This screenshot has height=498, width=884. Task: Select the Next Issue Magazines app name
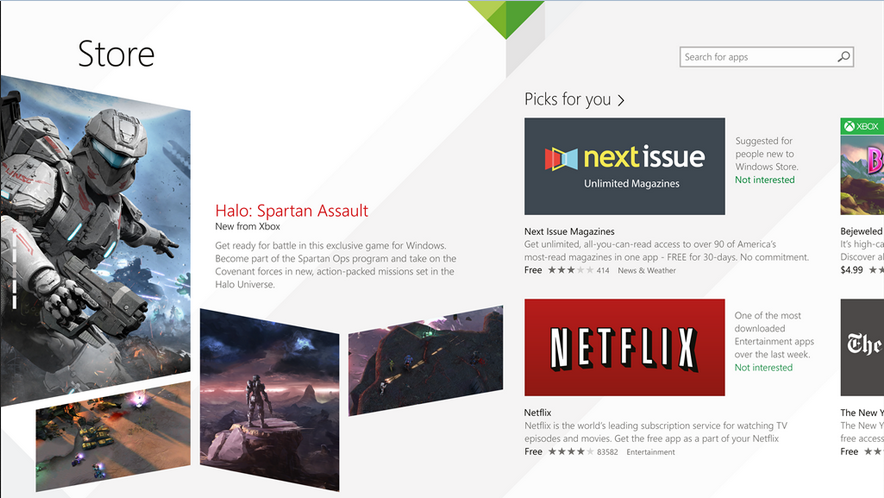tap(569, 232)
